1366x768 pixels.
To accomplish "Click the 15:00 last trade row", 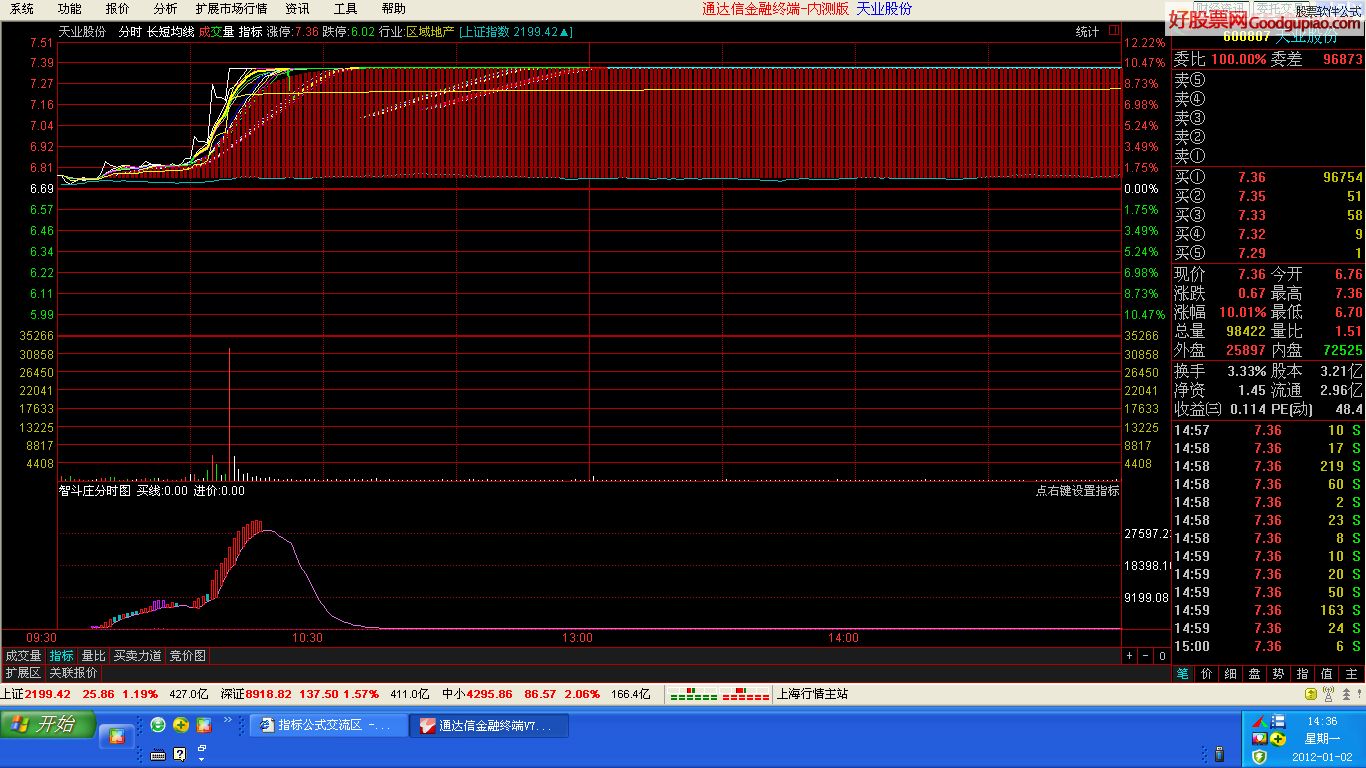I will 1268,646.
